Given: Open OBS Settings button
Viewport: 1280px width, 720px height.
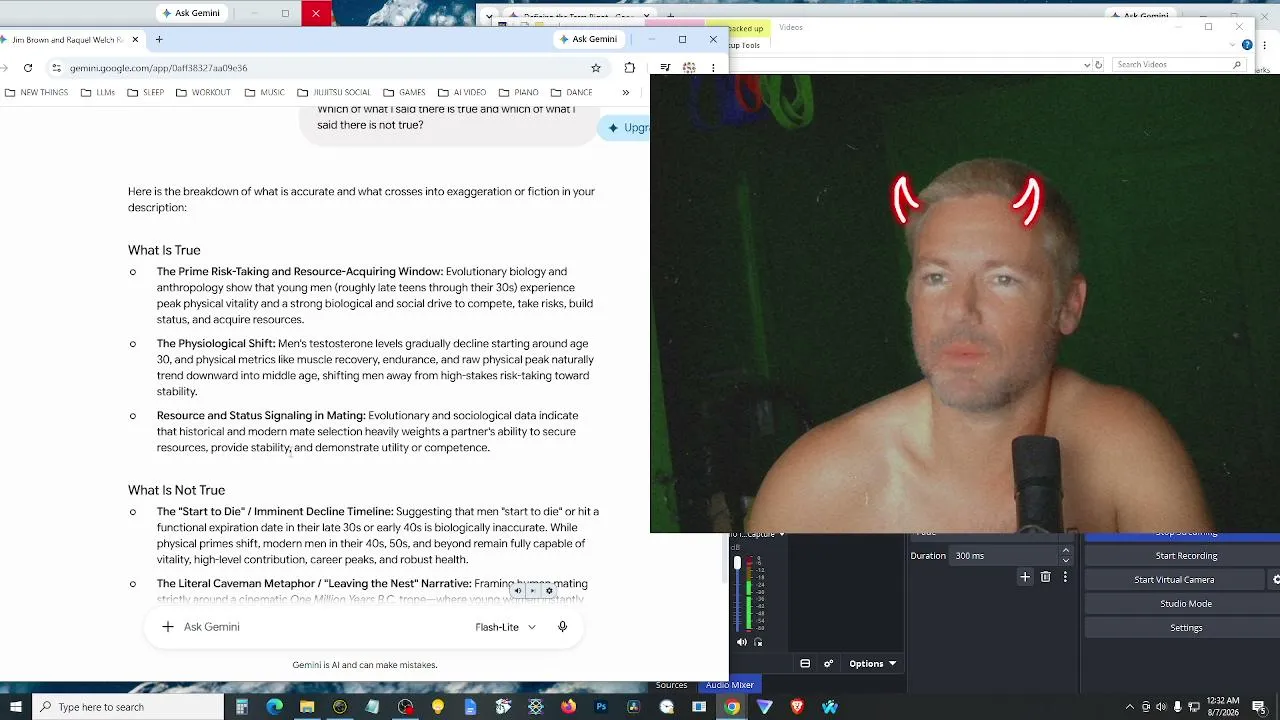Looking at the screenshot, I should 1186,628.
